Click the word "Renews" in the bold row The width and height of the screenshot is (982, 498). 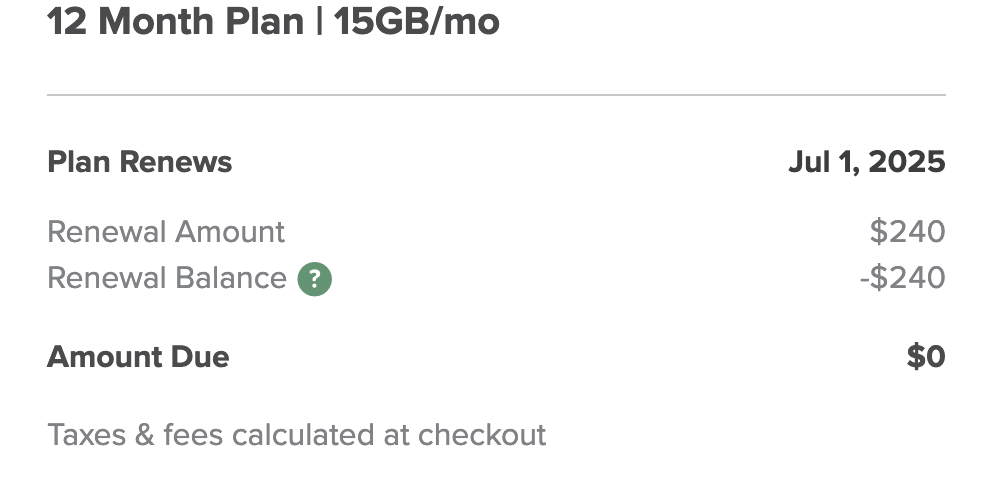176,162
